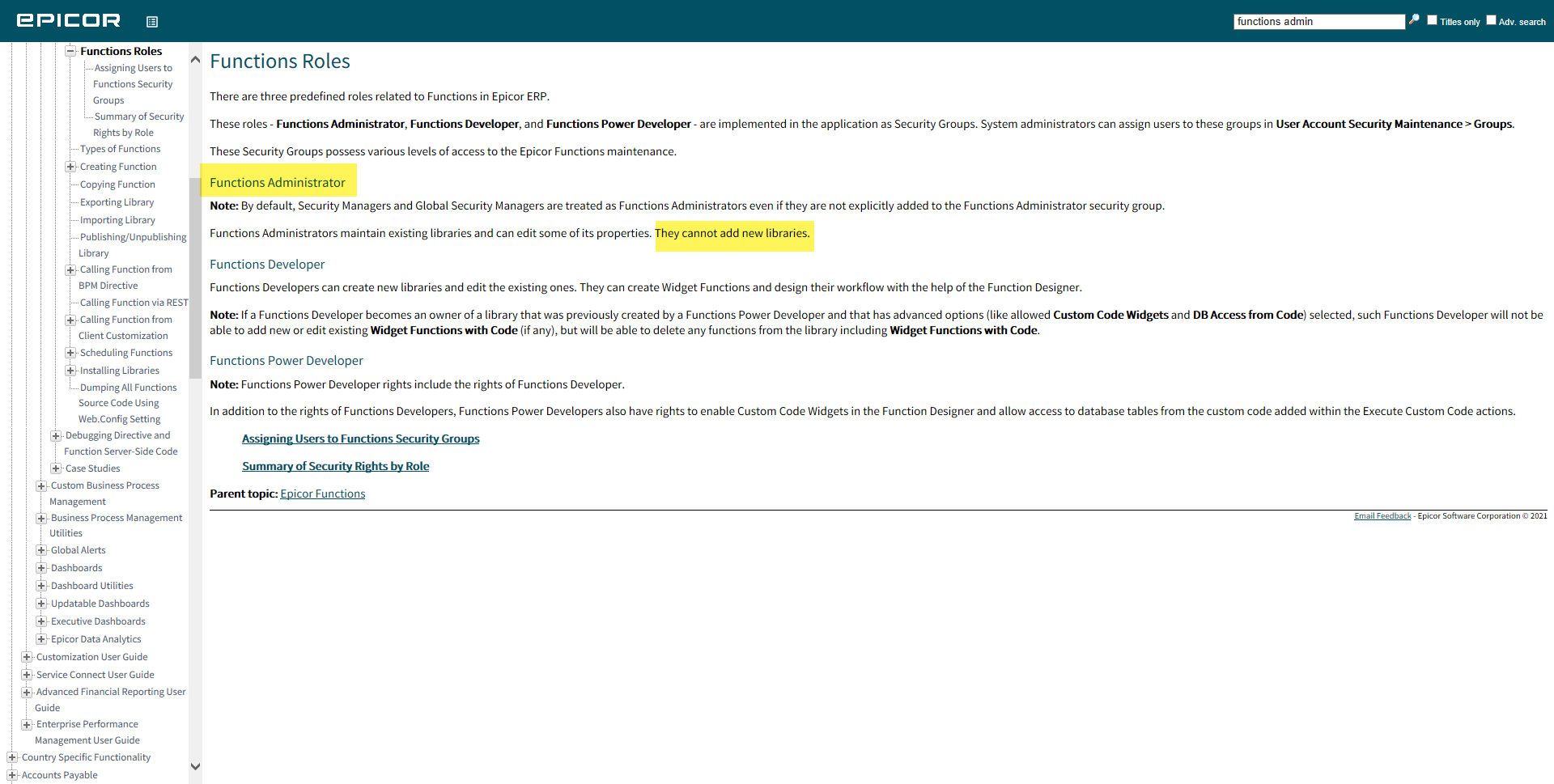Click the search magnifier icon

coord(1414,20)
